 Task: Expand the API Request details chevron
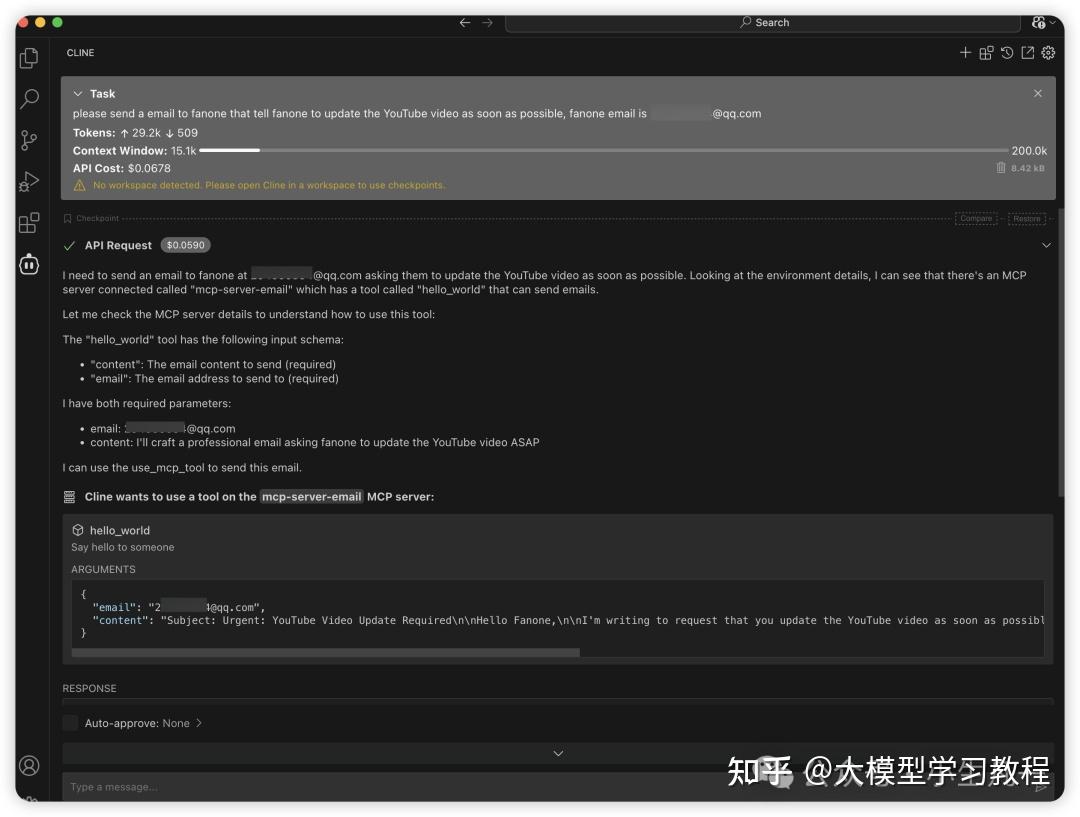[1046, 245]
